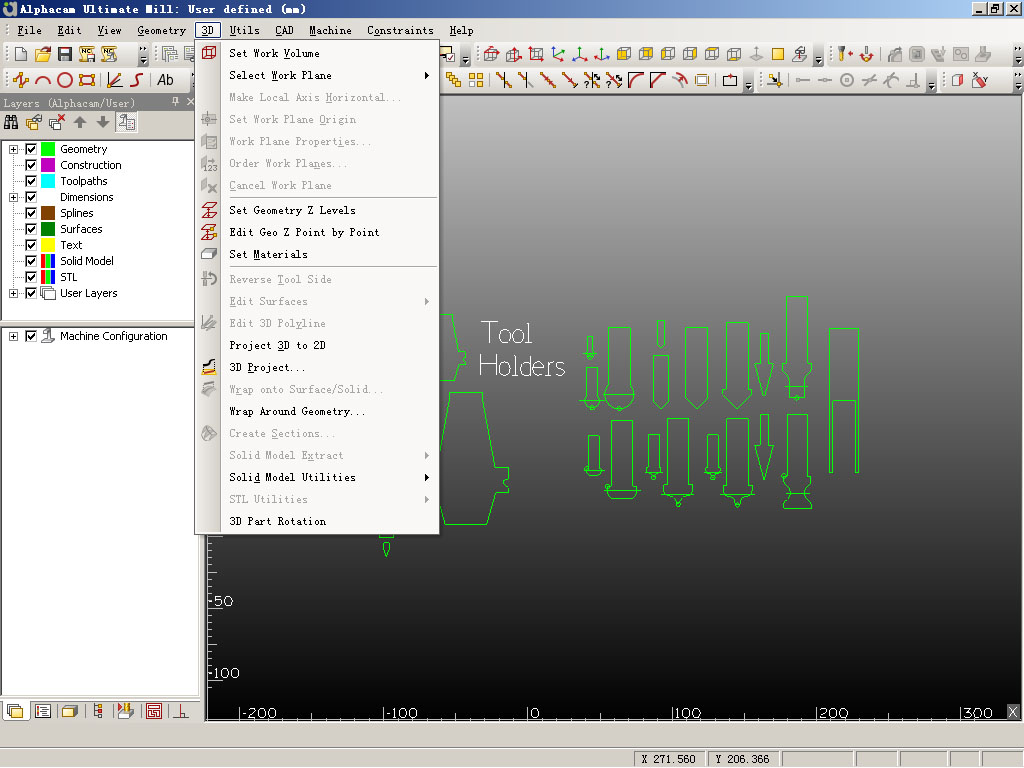The height and width of the screenshot is (768, 1024).
Task: Select the Circle drawing tool
Action: 65,80
